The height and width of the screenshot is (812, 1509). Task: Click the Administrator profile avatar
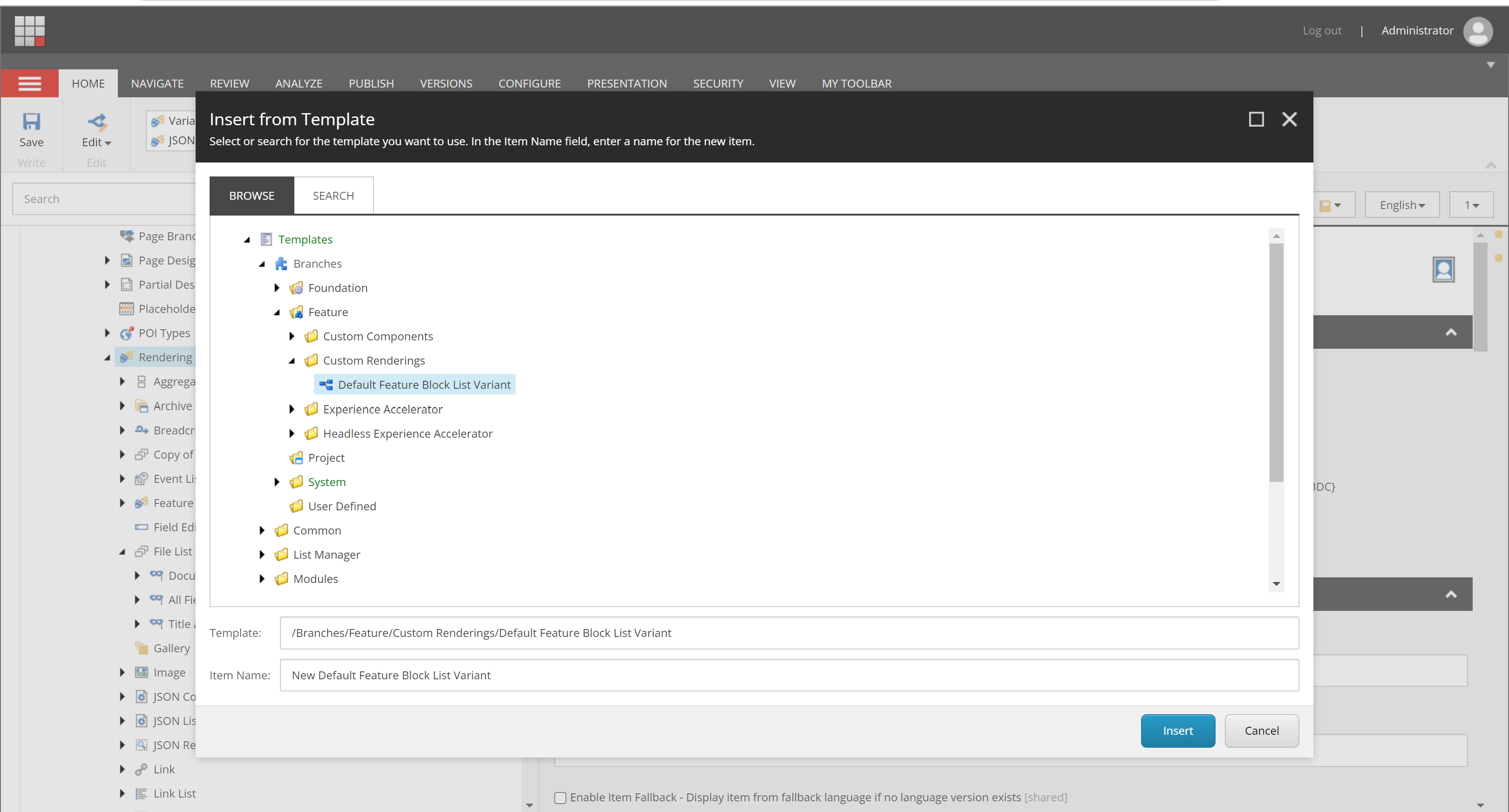pos(1477,31)
